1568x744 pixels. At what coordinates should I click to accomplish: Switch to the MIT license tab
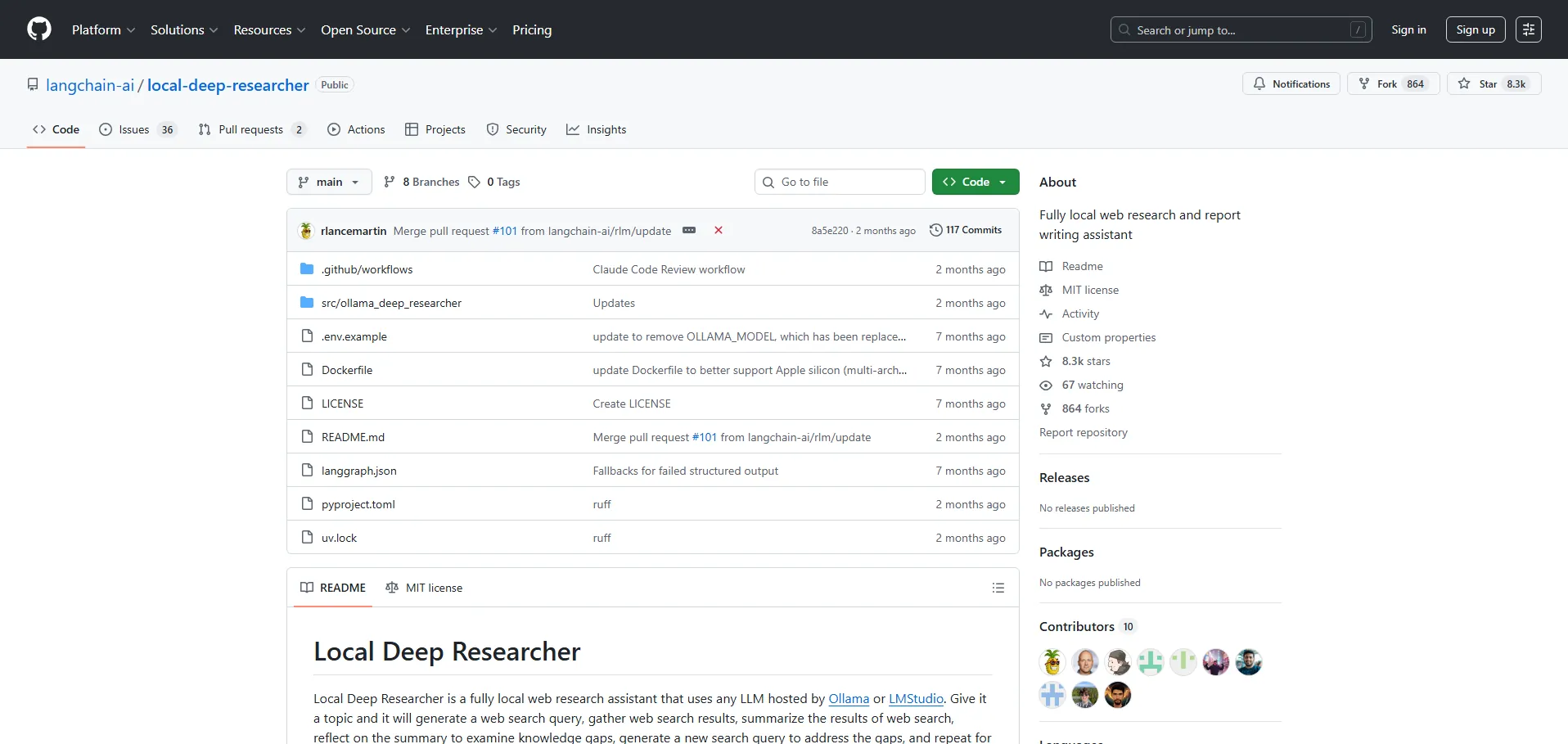(x=424, y=588)
